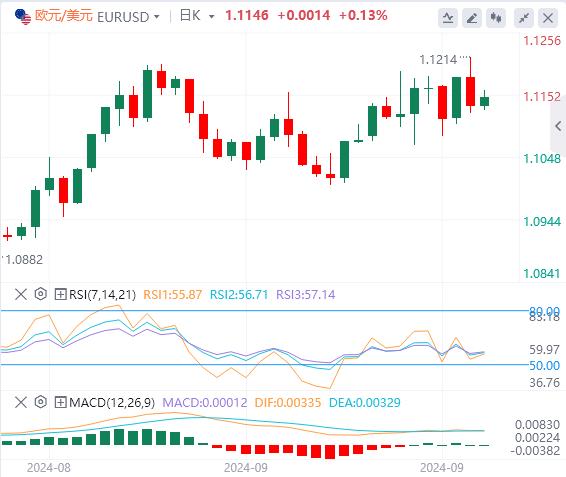Click the 1.0841 price axis label

542,273
